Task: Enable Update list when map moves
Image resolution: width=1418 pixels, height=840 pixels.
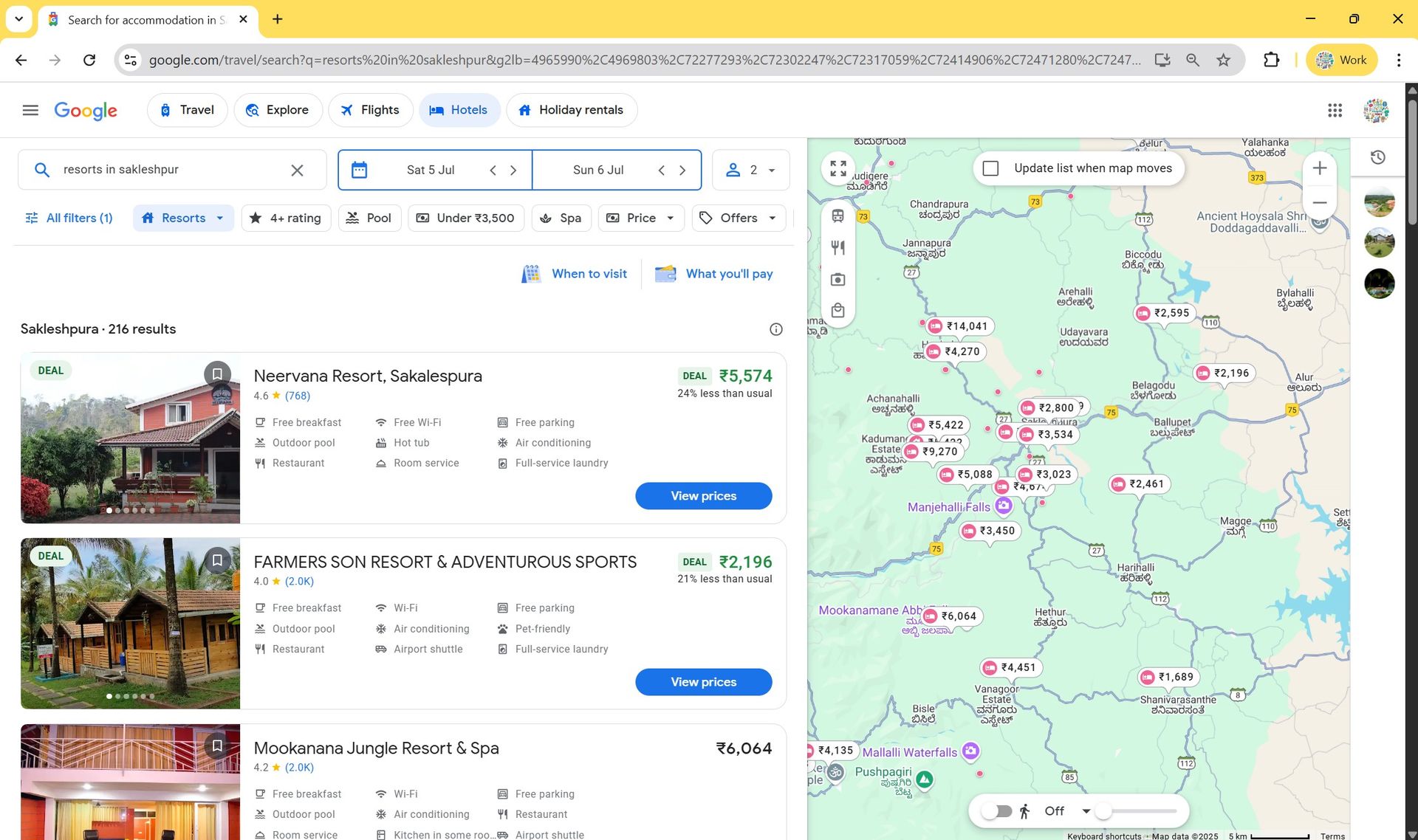Action: point(991,168)
